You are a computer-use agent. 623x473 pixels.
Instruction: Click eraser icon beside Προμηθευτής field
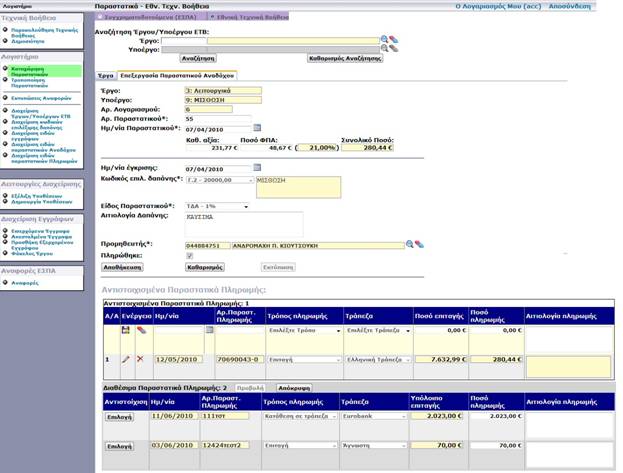(x=421, y=243)
